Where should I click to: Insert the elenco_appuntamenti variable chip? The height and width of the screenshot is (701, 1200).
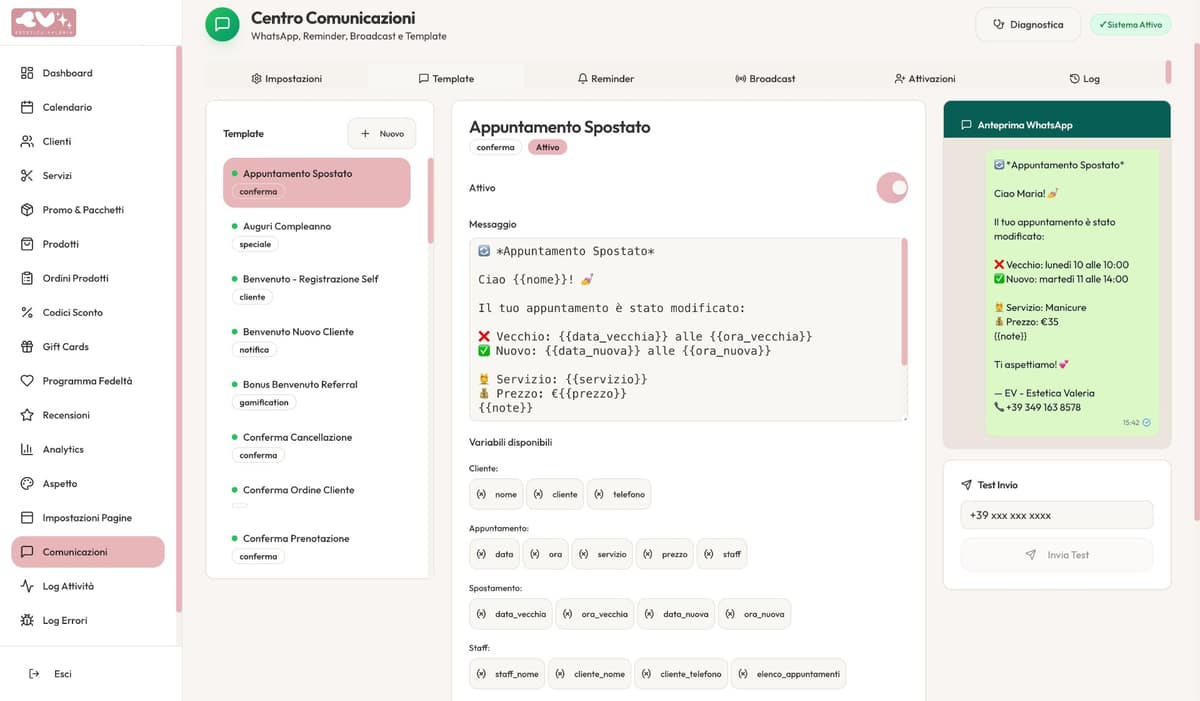pyautogui.click(x=788, y=674)
